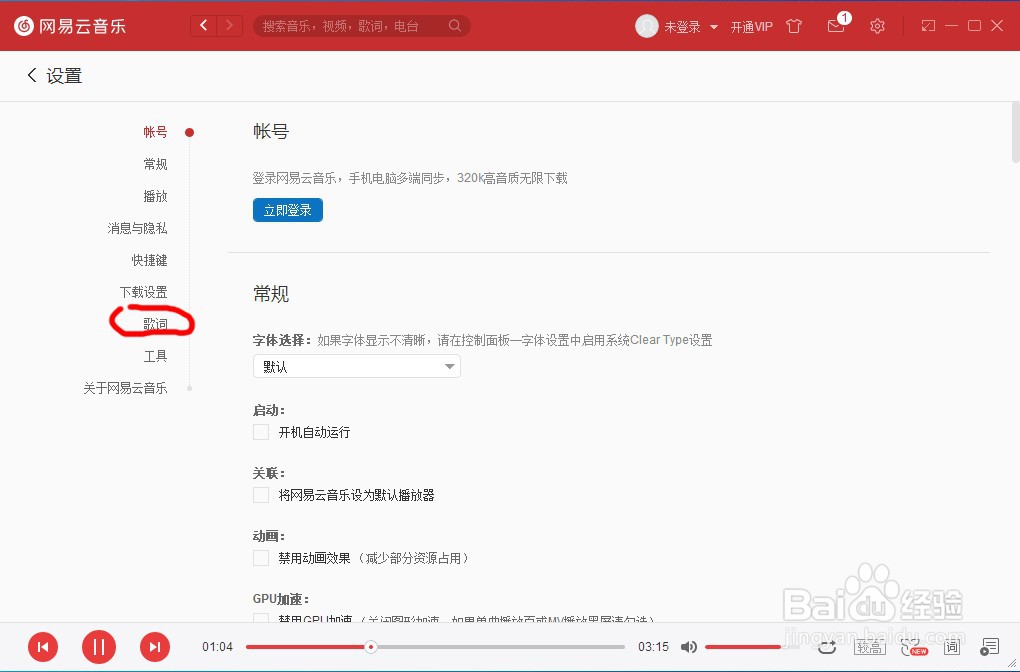Viewport: 1020px width, 672px height.
Task: Adjust the volume slider bar
Action: pyautogui.click(x=753, y=647)
